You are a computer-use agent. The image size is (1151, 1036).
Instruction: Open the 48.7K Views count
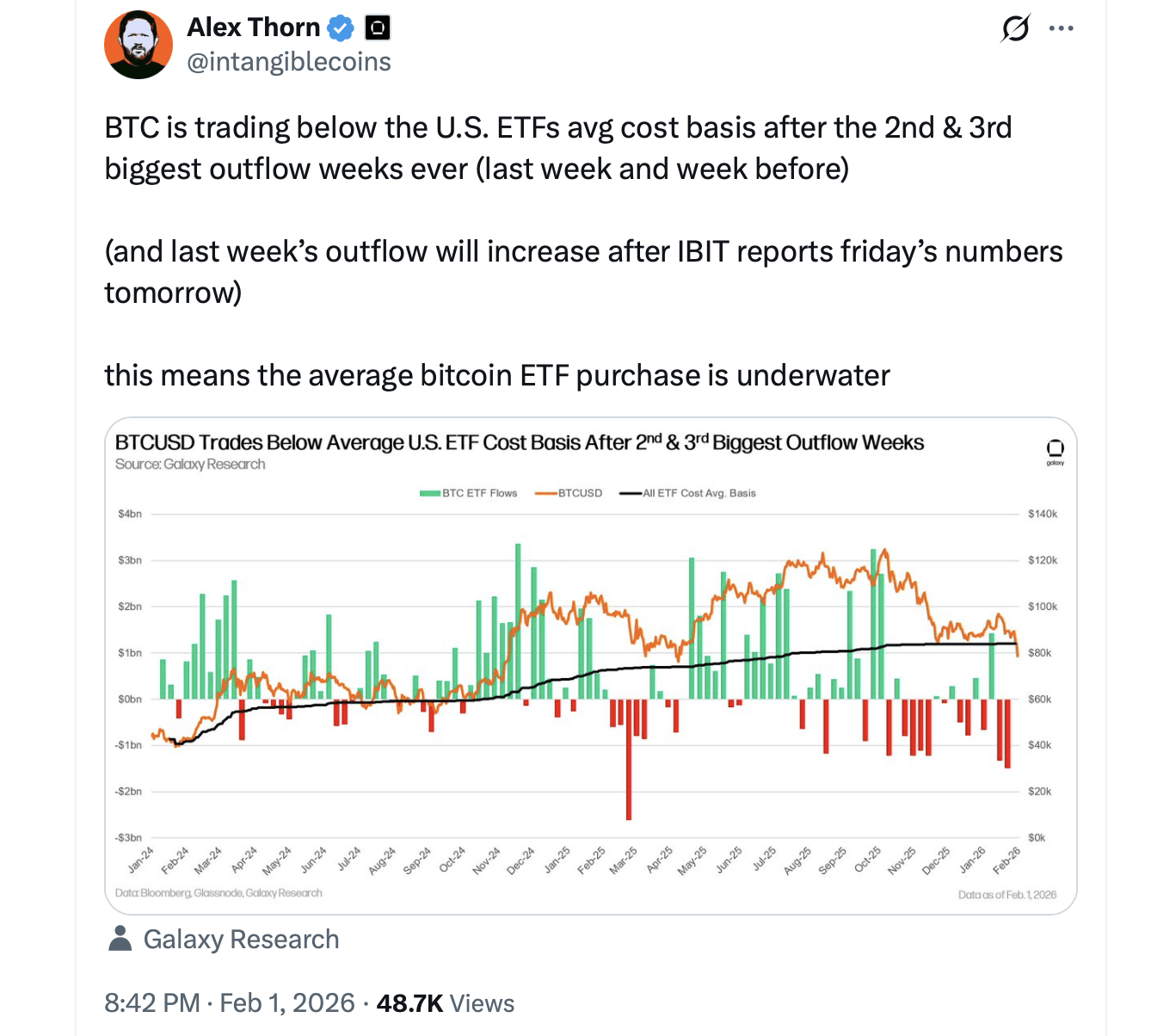(445, 1003)
